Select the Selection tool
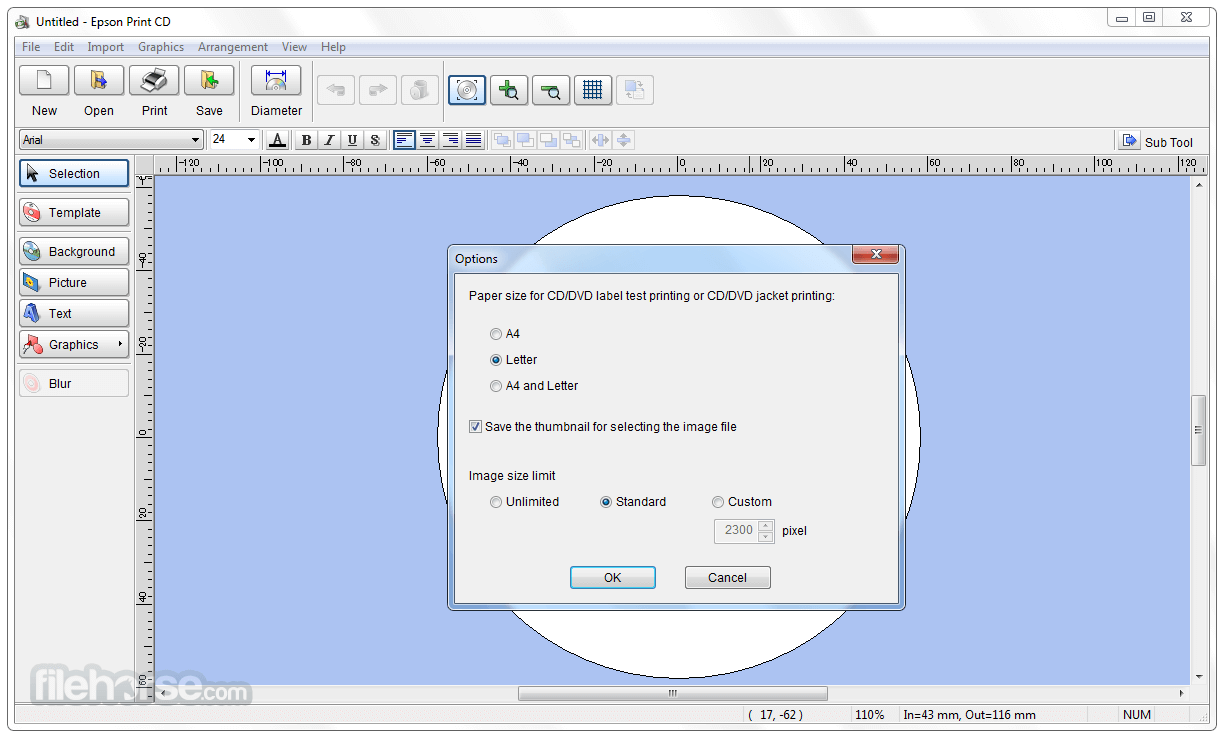Viewport: 1222px width, 736px height. click(x=74, y=173)
